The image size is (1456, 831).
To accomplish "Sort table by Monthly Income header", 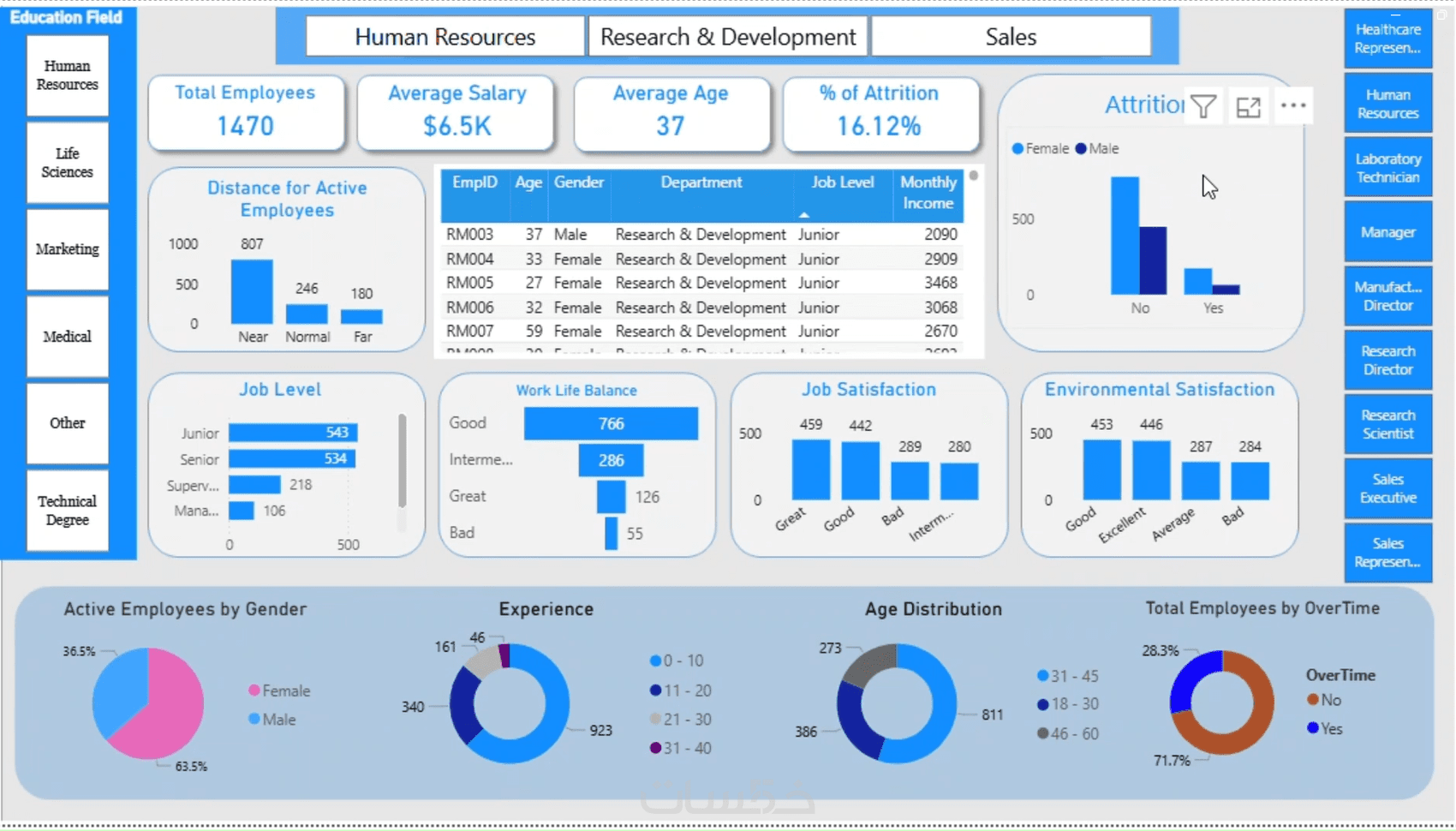I will (x=928, y=193).
